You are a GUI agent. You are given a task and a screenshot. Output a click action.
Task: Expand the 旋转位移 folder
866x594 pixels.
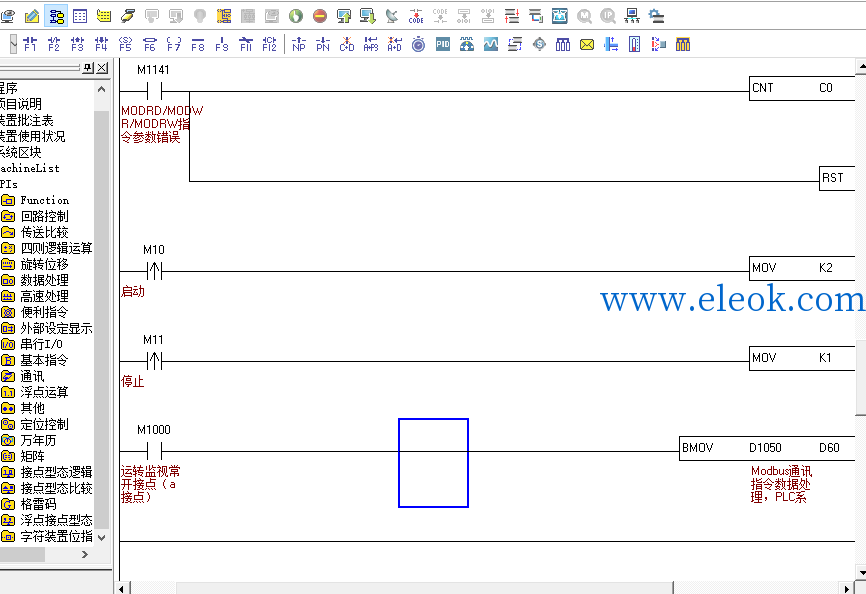click(44, 264)
